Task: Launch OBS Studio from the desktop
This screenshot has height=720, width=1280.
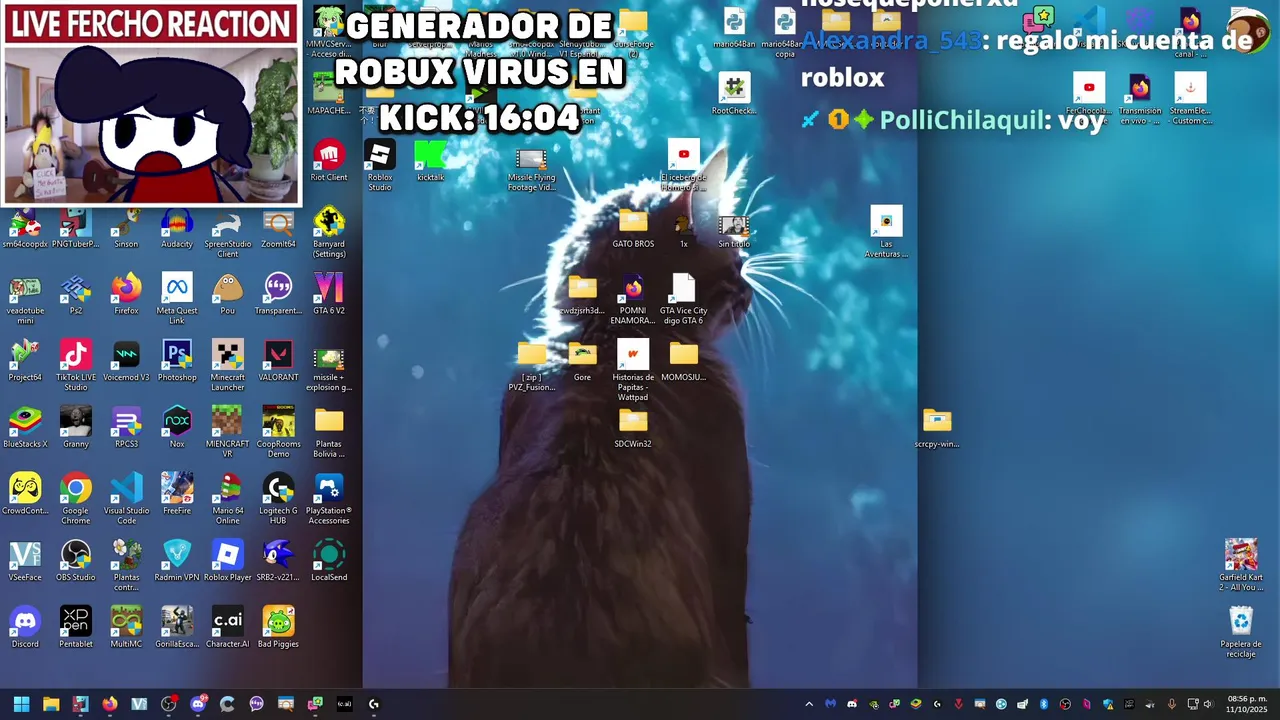Action: [x=75, y=562]
